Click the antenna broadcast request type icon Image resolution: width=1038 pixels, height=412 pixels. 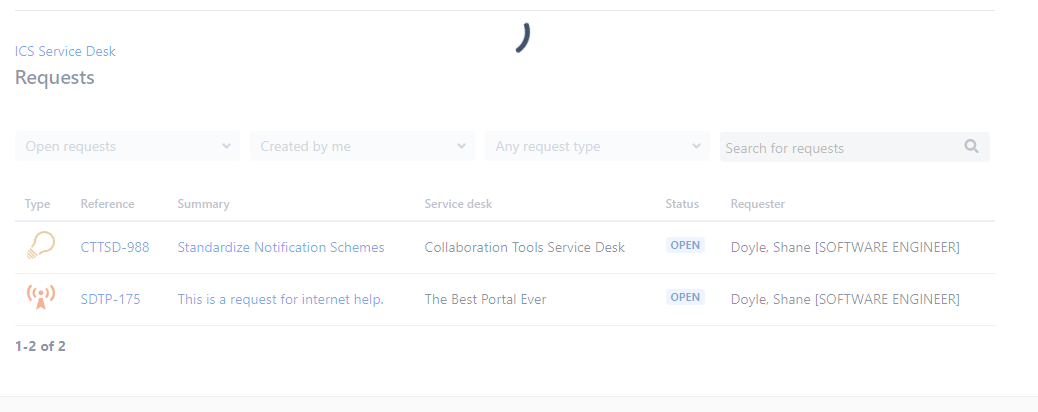(40, 297)
